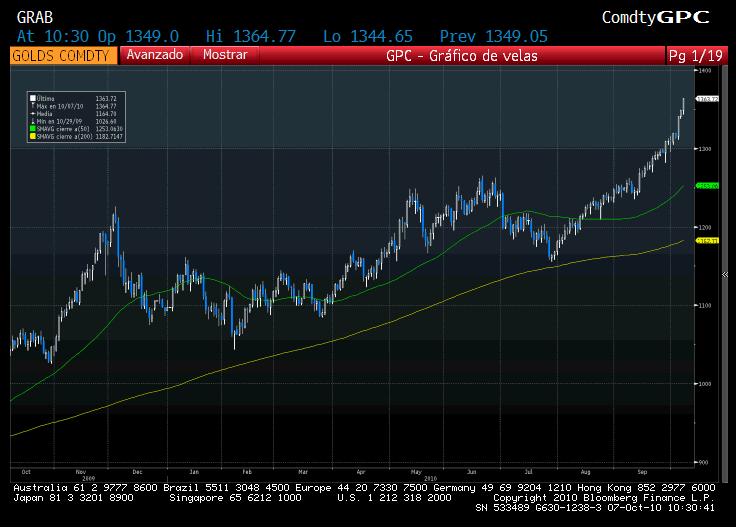Click the Mín low marker icon in legend
Viewport: 736px width, 527px height.
point(33,121)
